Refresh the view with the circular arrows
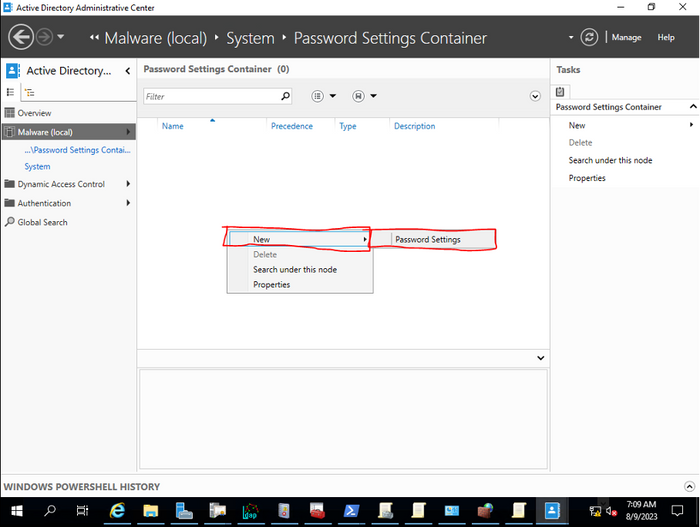The width and height of the screenshot is (700, 527). (589, 37)
